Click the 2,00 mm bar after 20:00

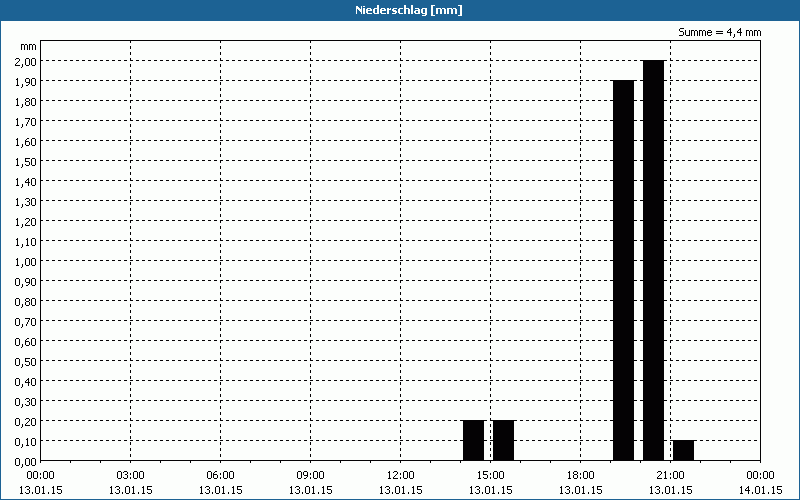pyautogui.click(x=654, y=261)
